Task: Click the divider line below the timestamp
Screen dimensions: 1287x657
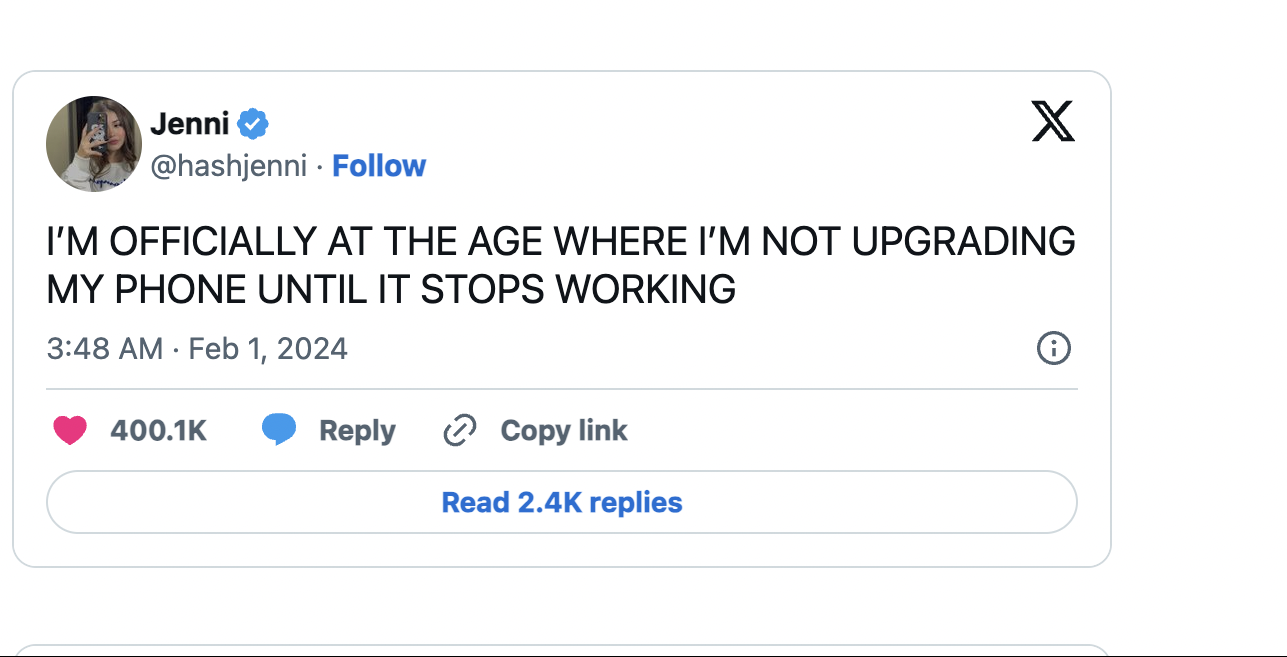Action: 562,389
